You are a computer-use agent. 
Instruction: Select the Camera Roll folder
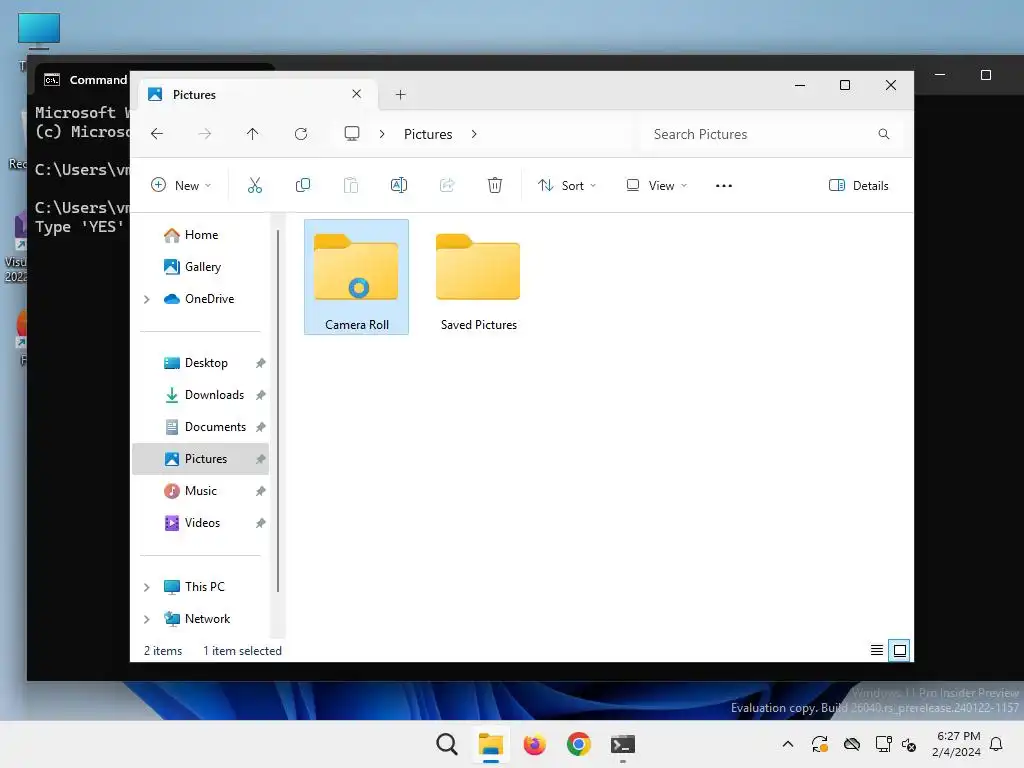[x=357, y=277]
